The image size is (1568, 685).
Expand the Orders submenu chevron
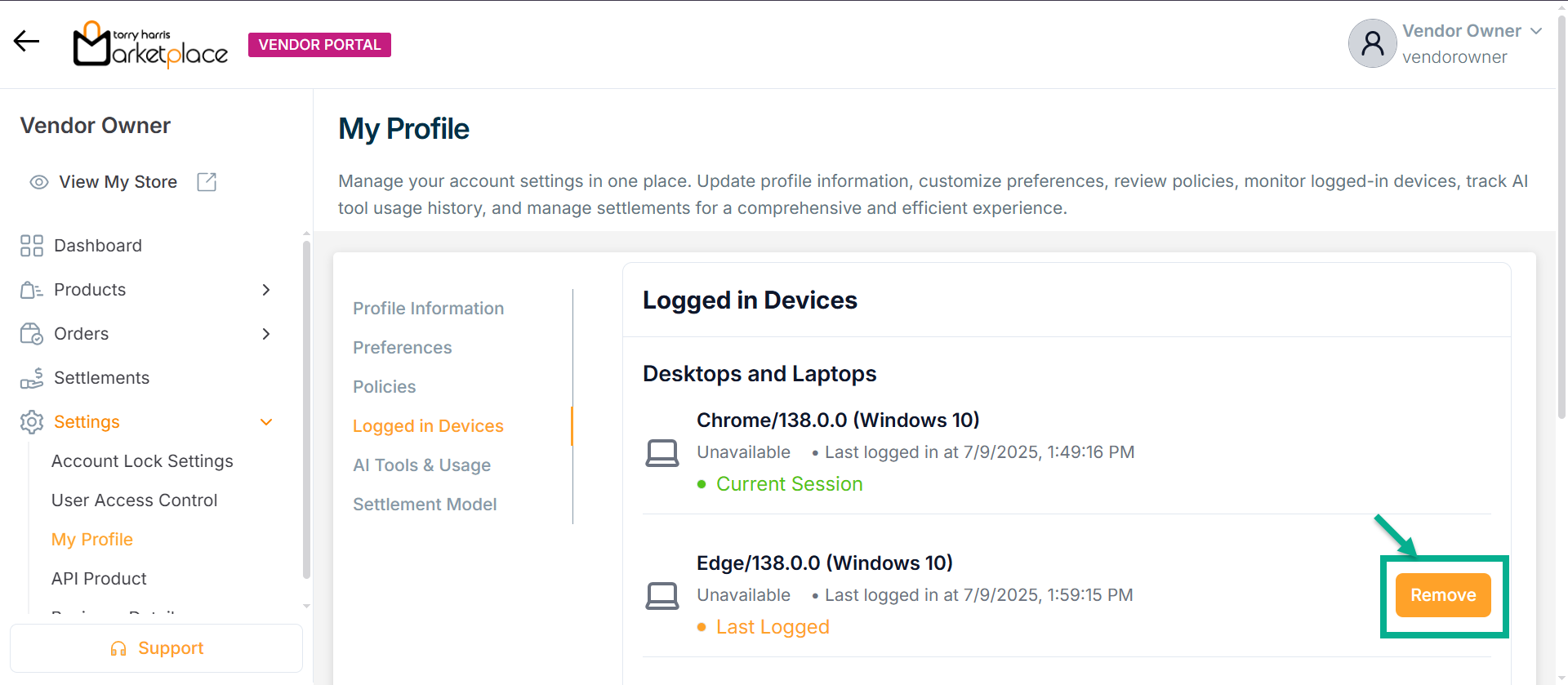coord(265,334)
